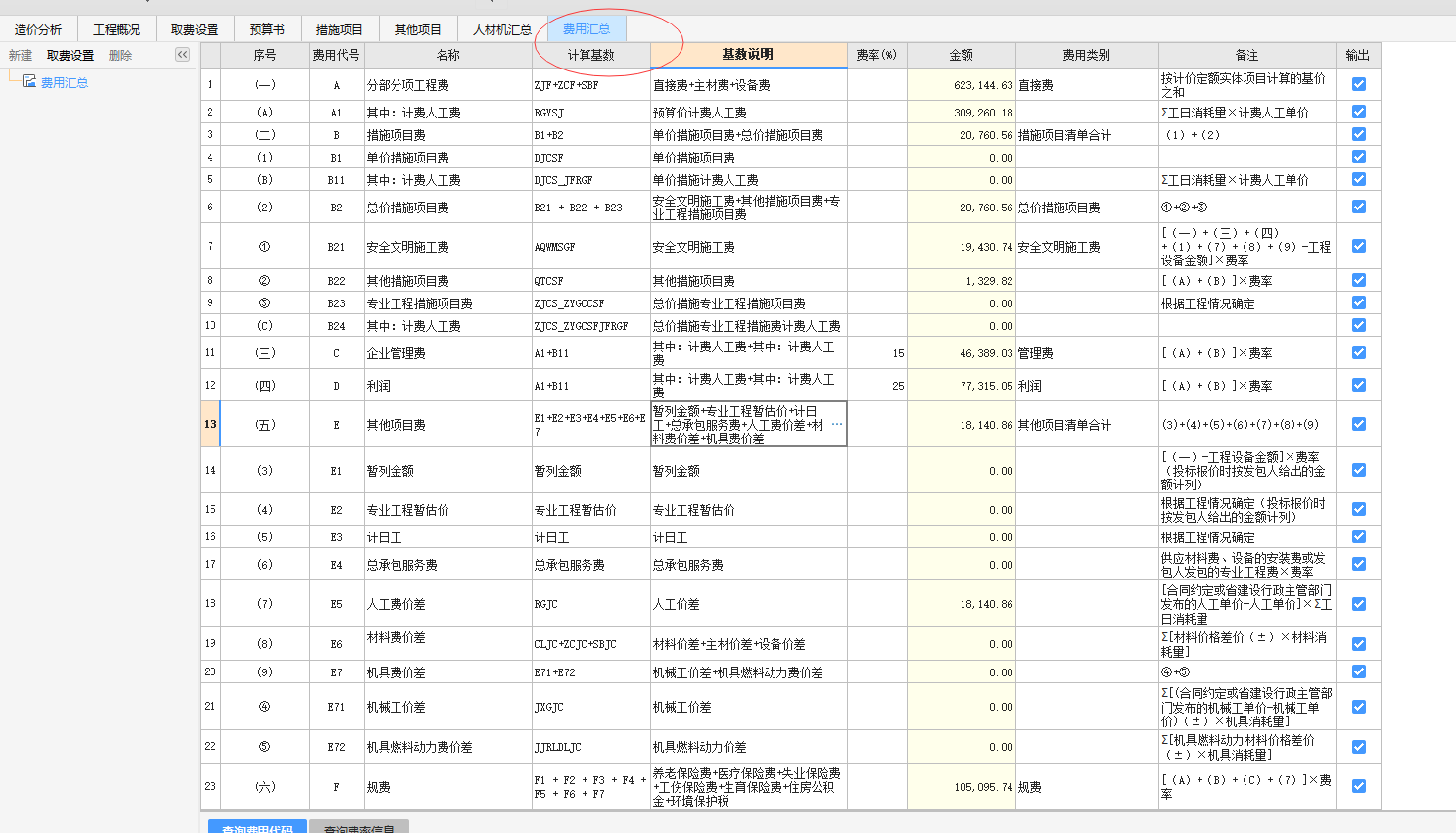Screen dimensions: 1456x833
Task: Click the 新建 button
Action: point(21,56)
